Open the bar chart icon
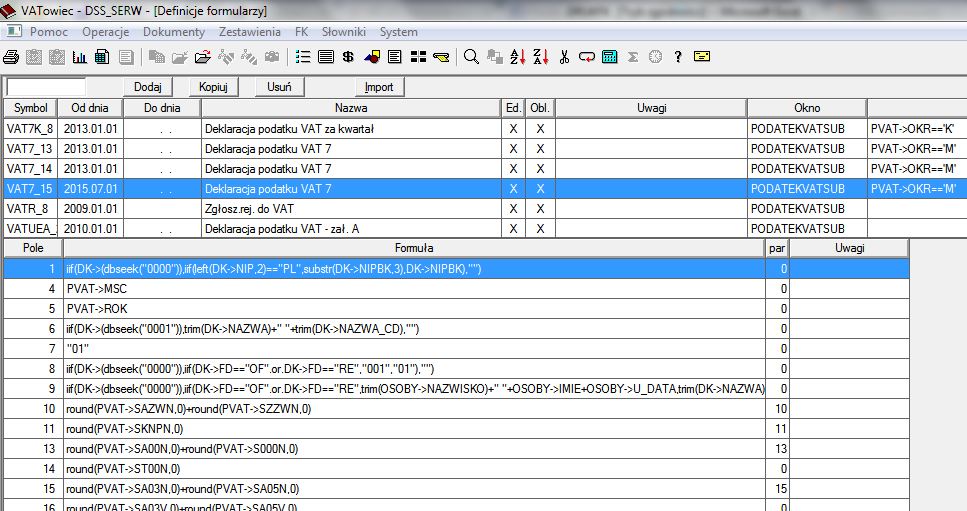 80,56
